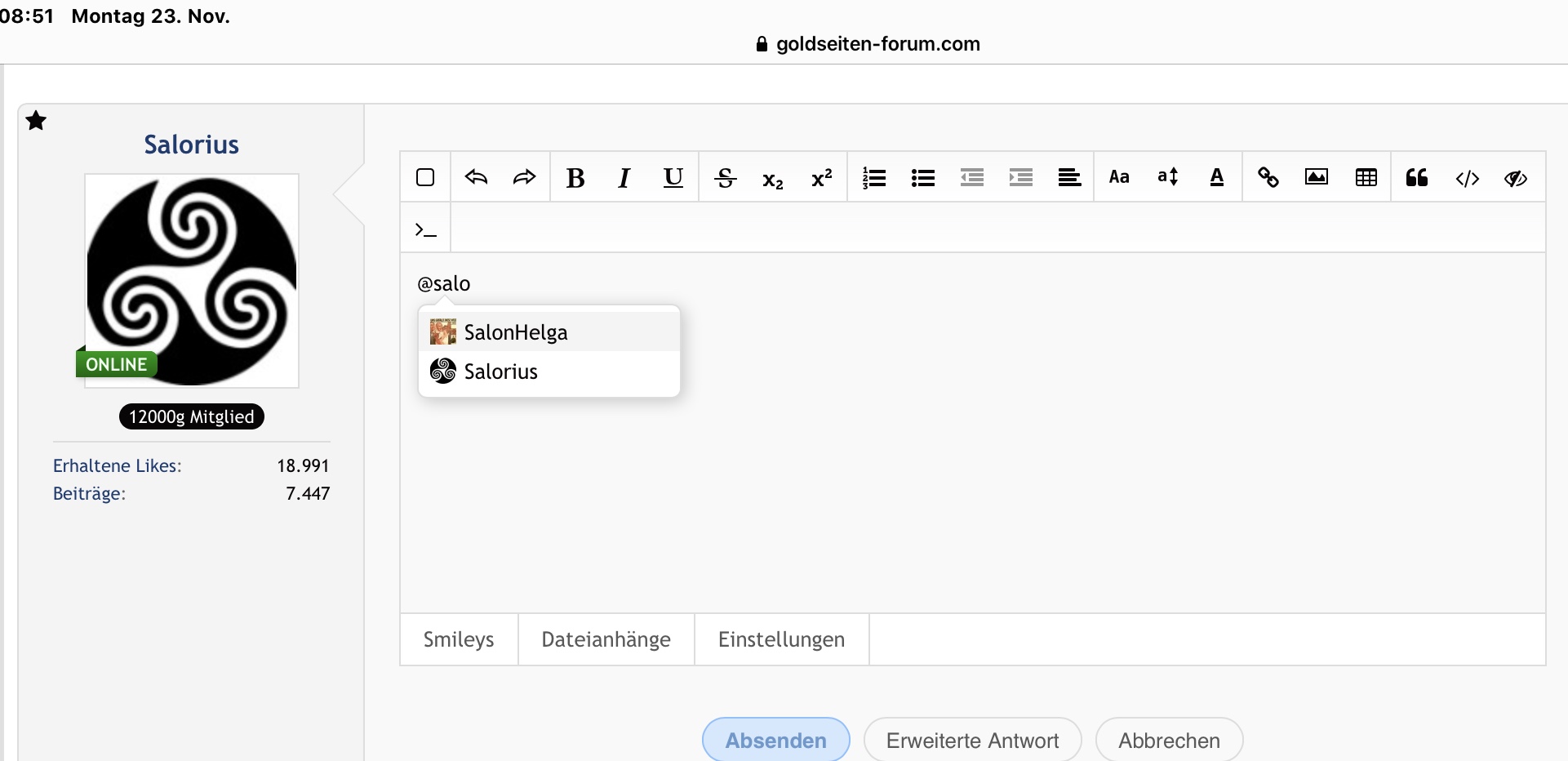Insert an image into post
This screenshot has width=1568, height=761.
tap(1317, 178)
